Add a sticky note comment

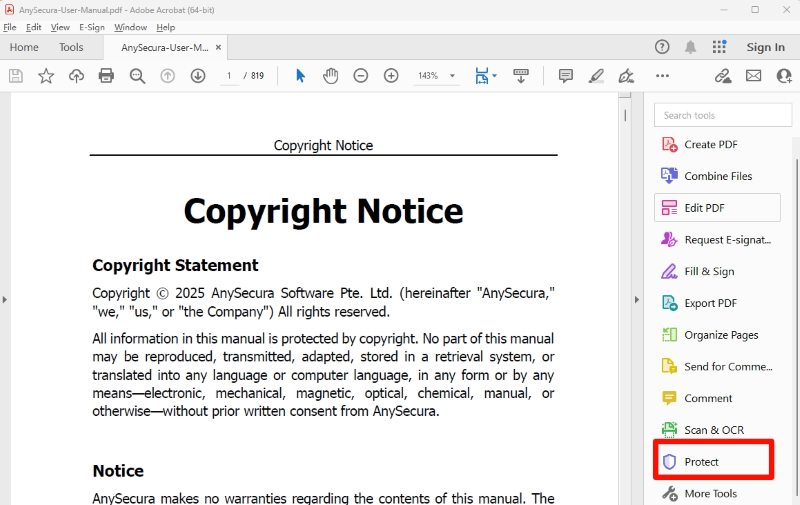tap(565, 76)
